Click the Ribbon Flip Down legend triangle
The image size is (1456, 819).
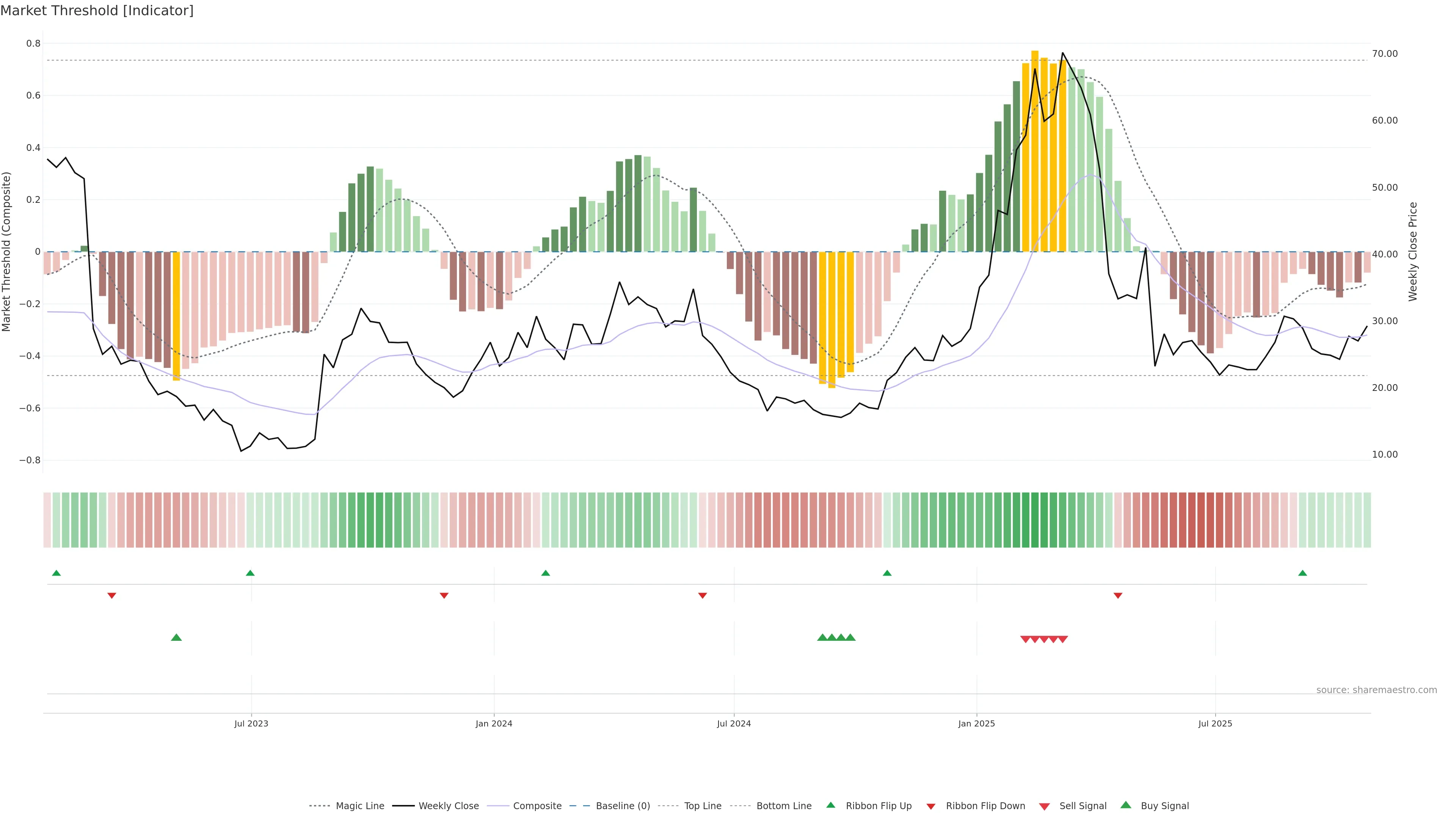tap(931, 806)
